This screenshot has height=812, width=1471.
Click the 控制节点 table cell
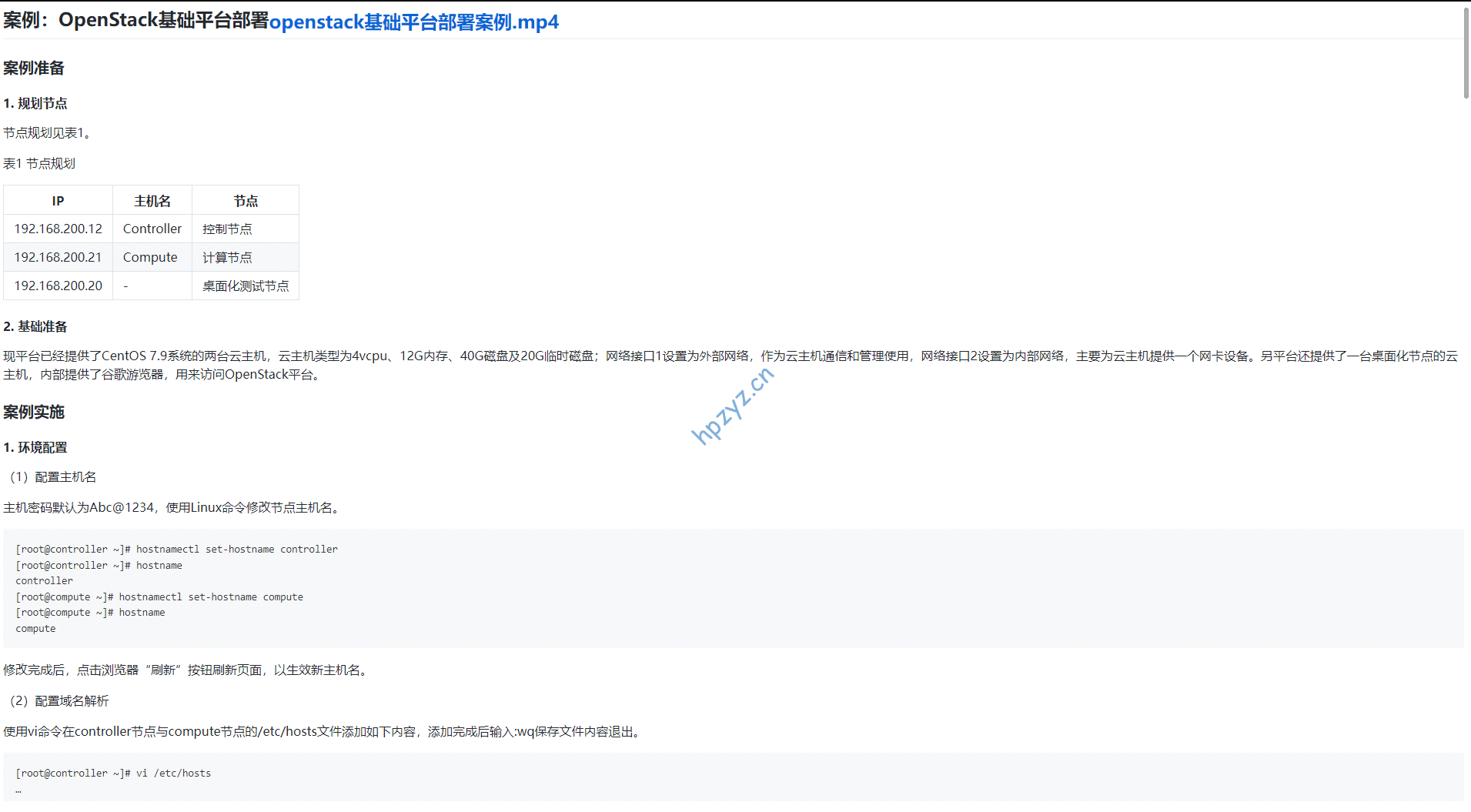pyautogui.click(x=227, y=229)
